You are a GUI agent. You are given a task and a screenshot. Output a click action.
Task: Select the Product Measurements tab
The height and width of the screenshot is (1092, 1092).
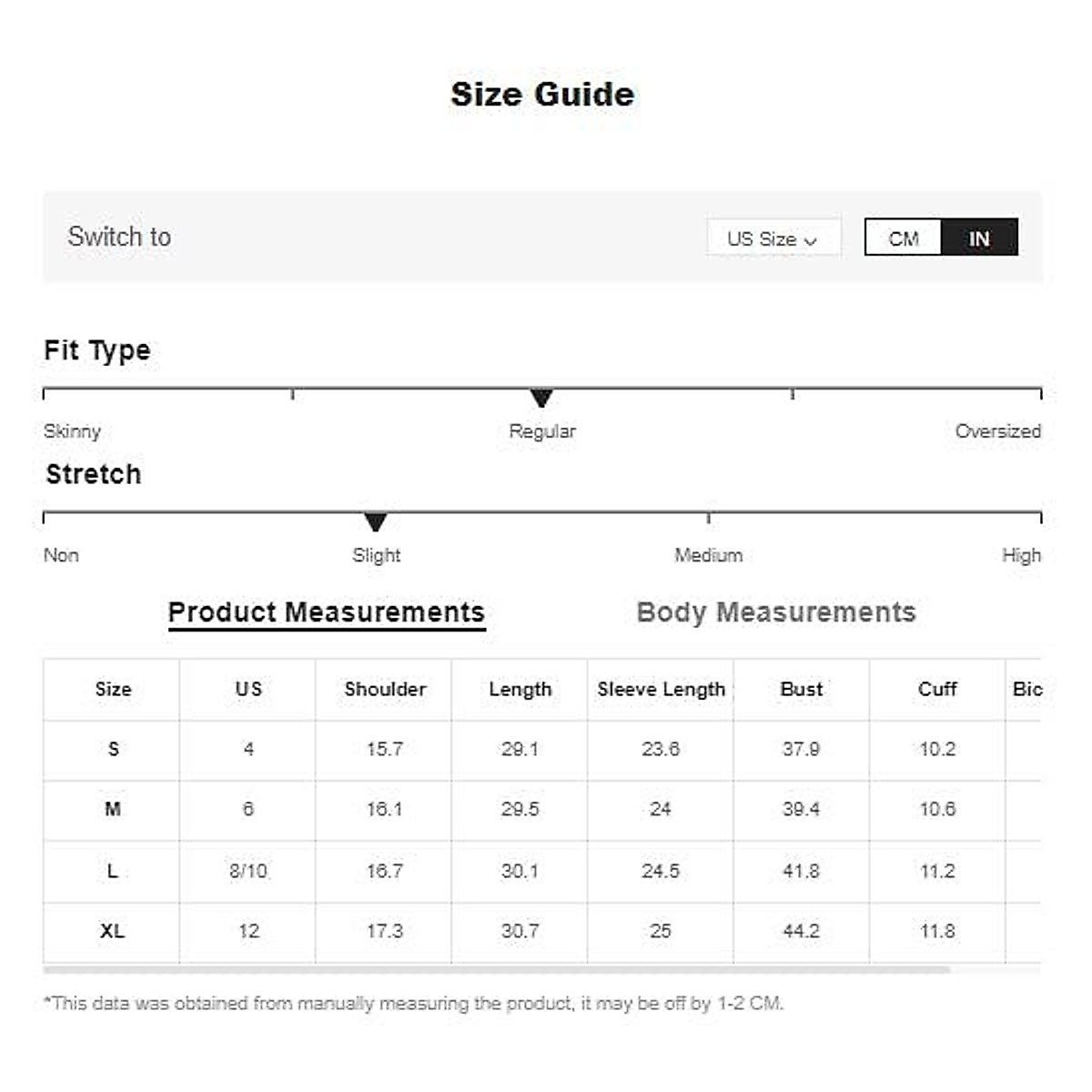click(326, 612)
